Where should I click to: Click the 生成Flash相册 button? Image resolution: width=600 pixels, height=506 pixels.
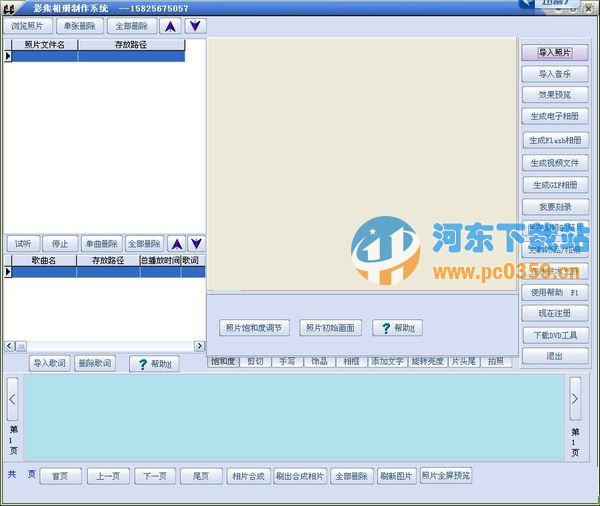pyautogui.click(x=556, y=140)
